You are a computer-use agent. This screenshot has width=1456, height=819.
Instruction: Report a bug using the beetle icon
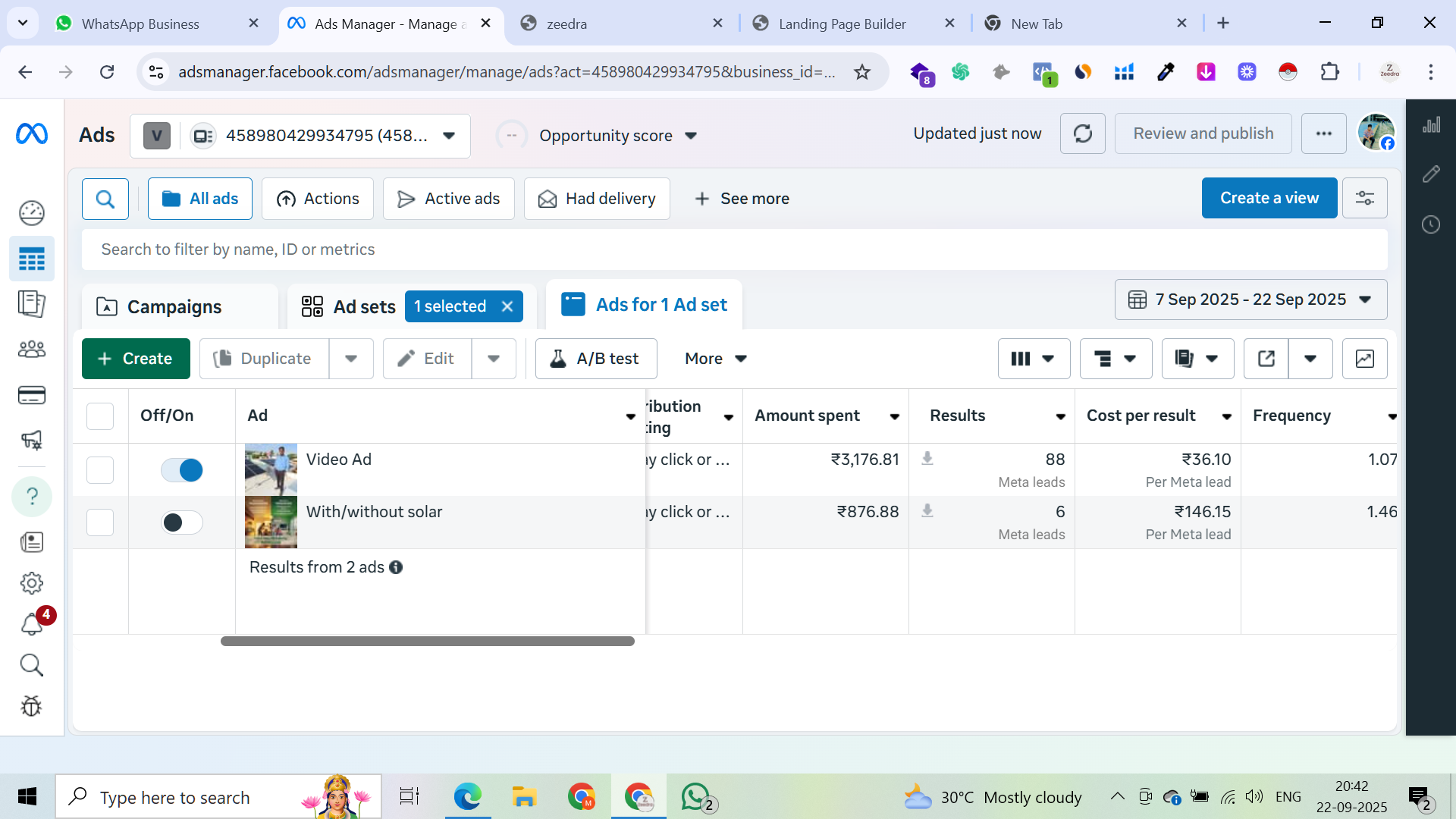coord(32,706)
